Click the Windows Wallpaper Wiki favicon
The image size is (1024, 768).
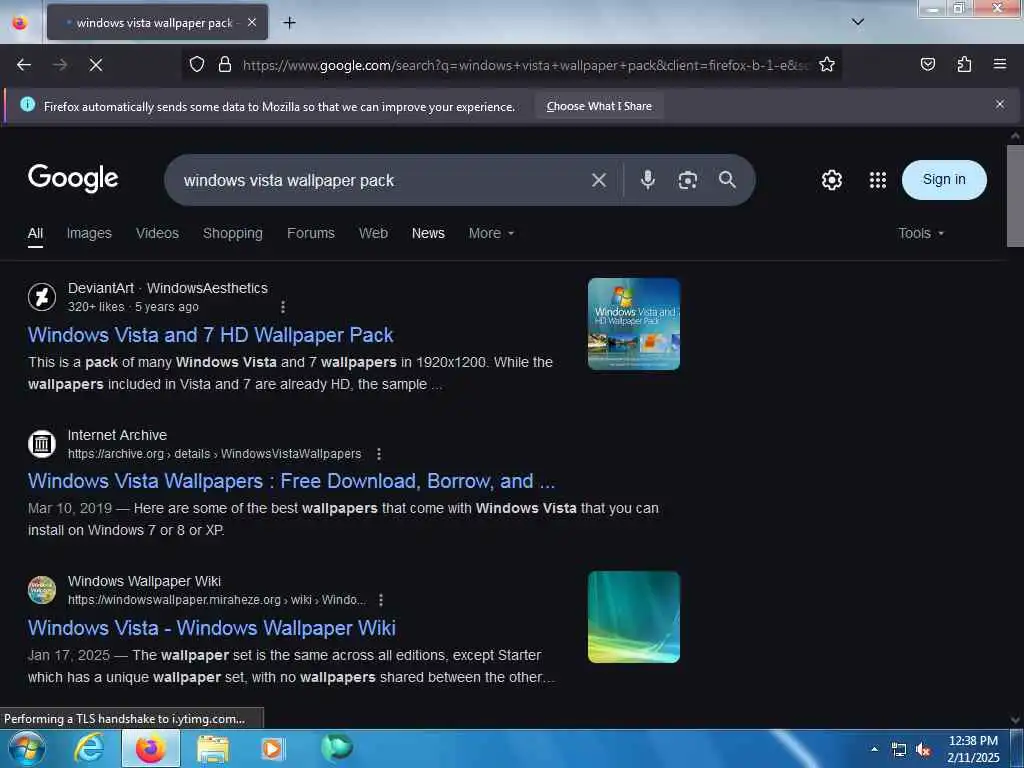pyautogui.click(x=42, y=590)
